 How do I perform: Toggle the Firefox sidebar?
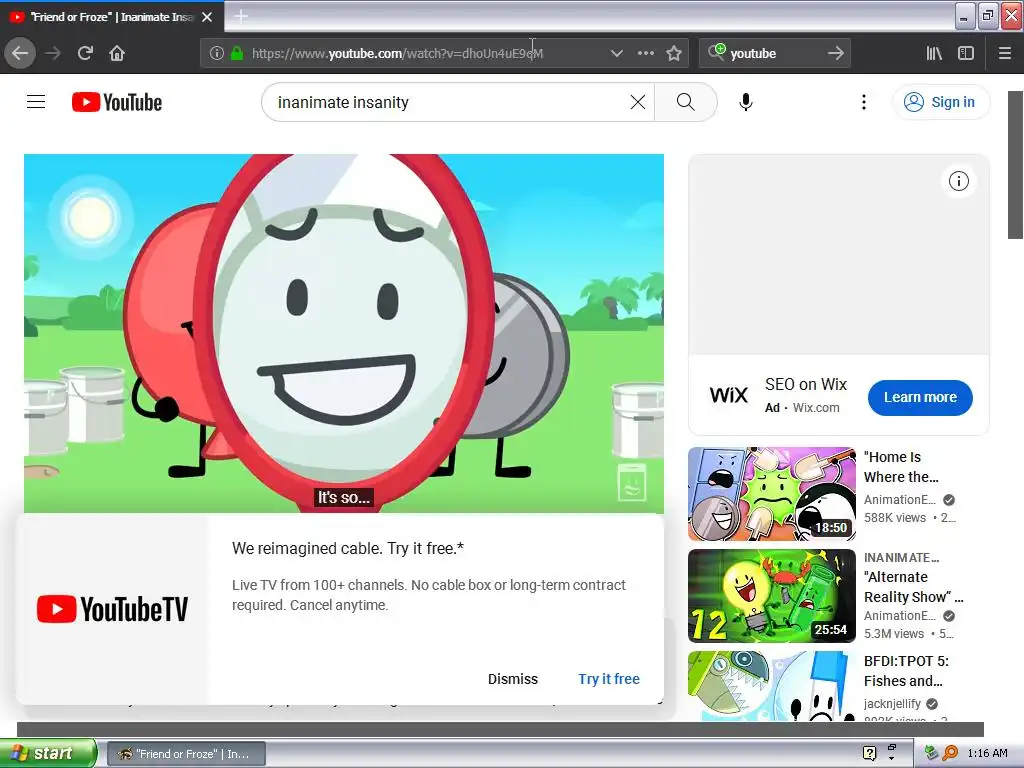(x=966, y=54)
